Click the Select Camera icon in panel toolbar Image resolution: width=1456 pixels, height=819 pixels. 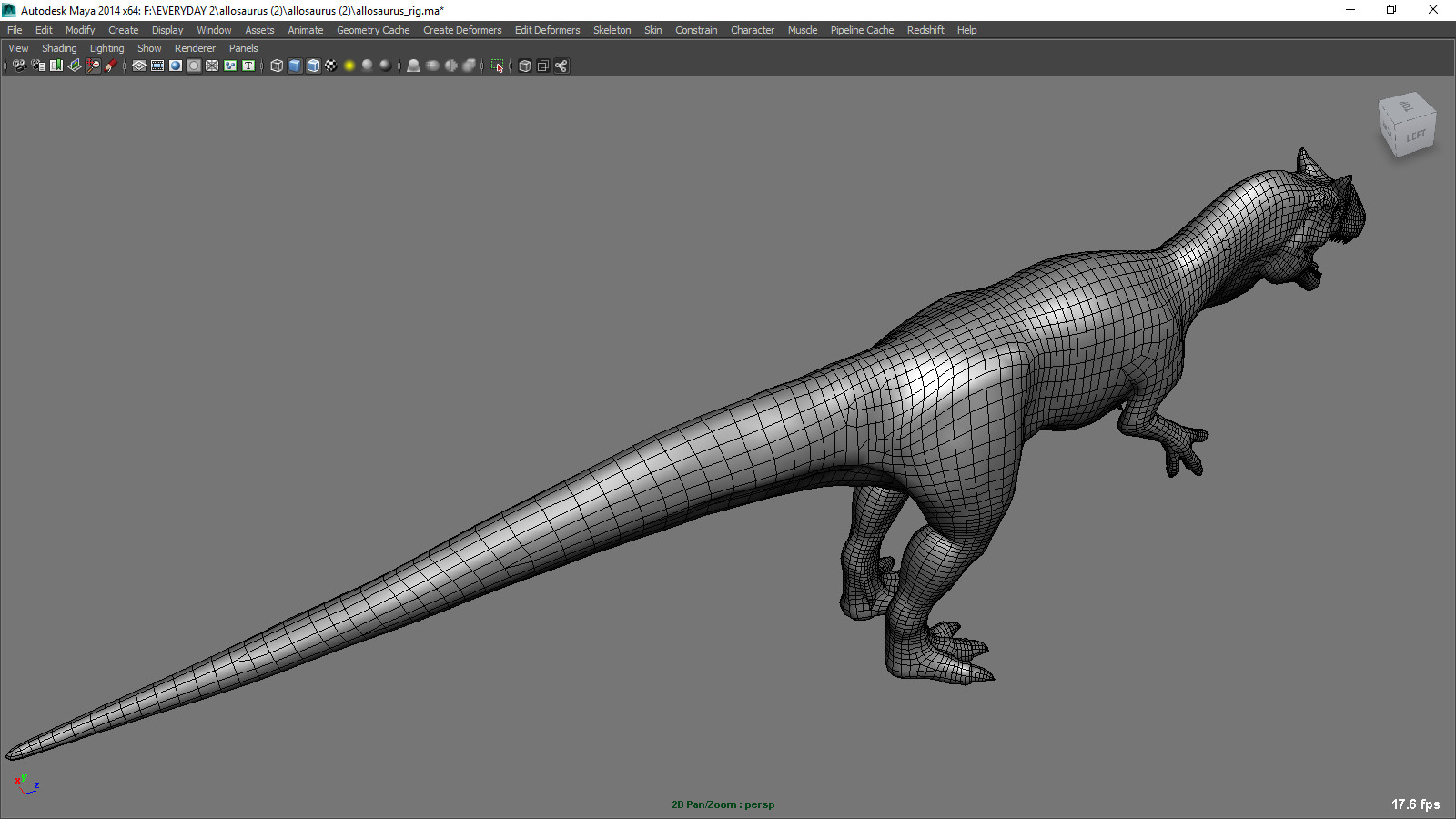pos(19,66)
